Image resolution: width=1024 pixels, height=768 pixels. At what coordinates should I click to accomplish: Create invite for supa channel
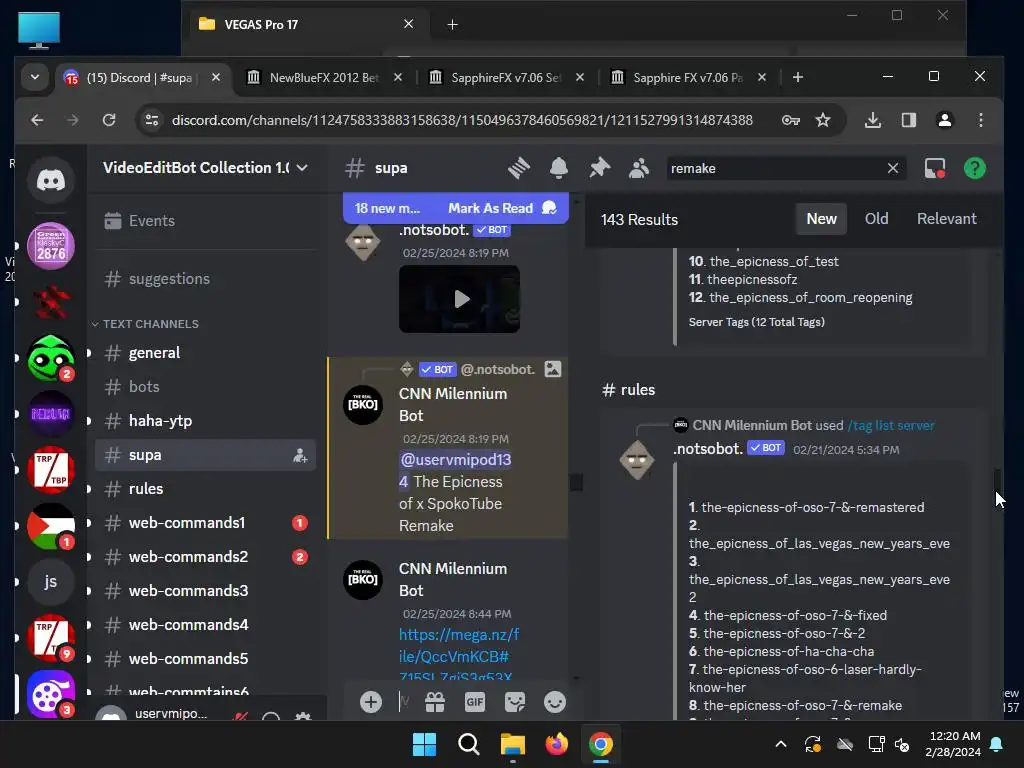coord(300,455)
